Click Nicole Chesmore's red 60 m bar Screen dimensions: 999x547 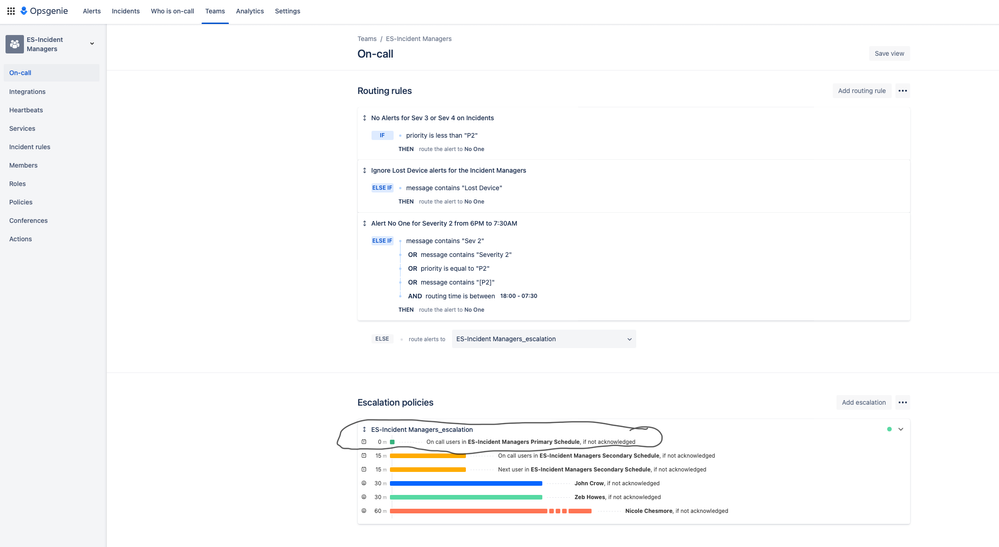pos(491,511)
